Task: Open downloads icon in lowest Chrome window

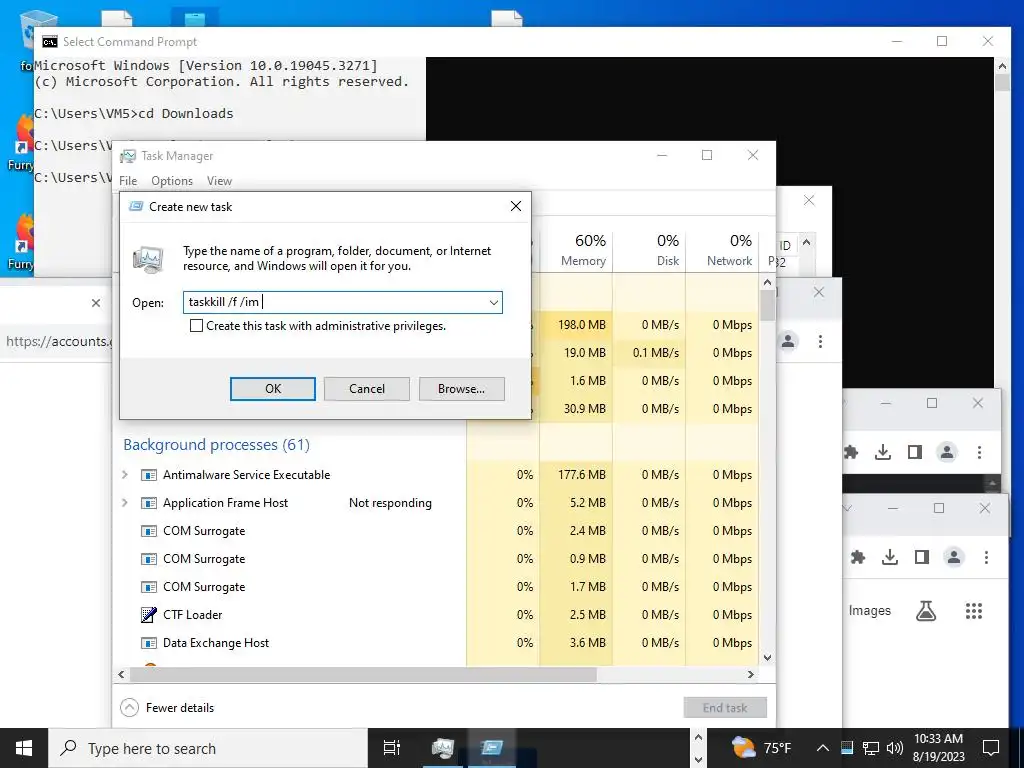Action: 889,557
